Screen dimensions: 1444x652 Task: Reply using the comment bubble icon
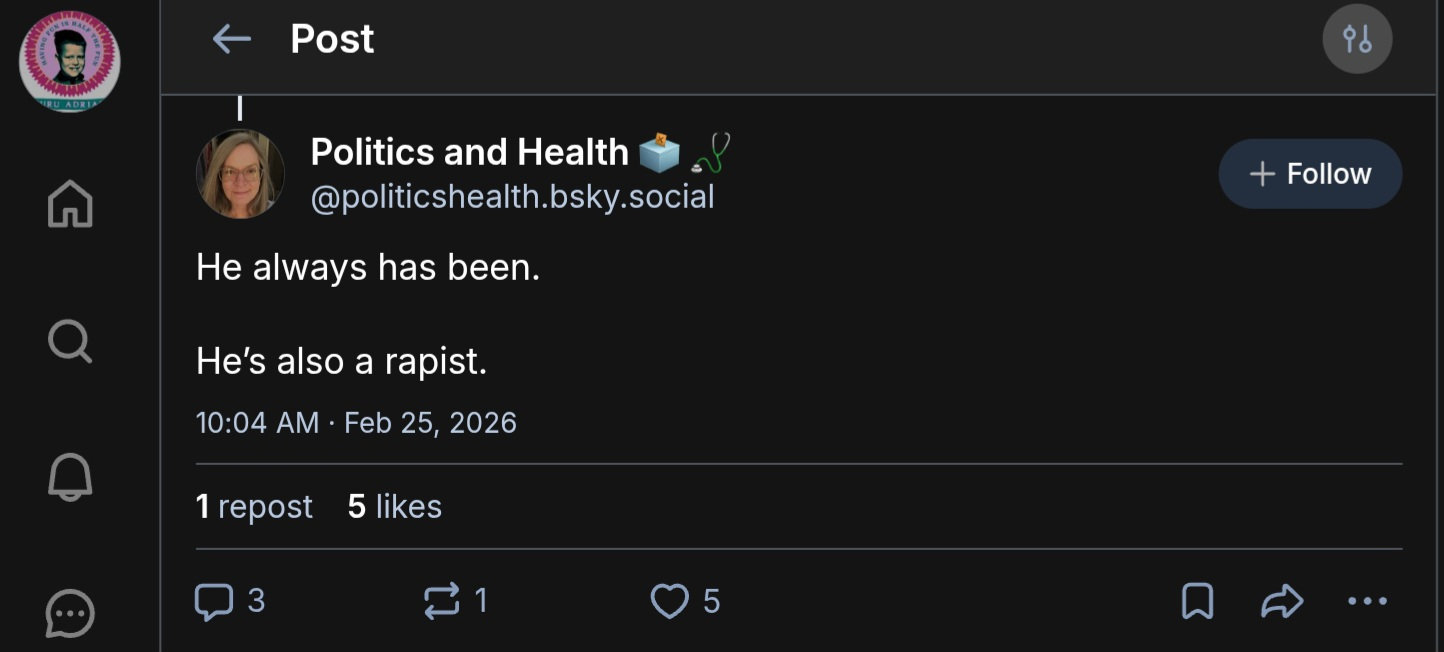(x=214, y=601)
